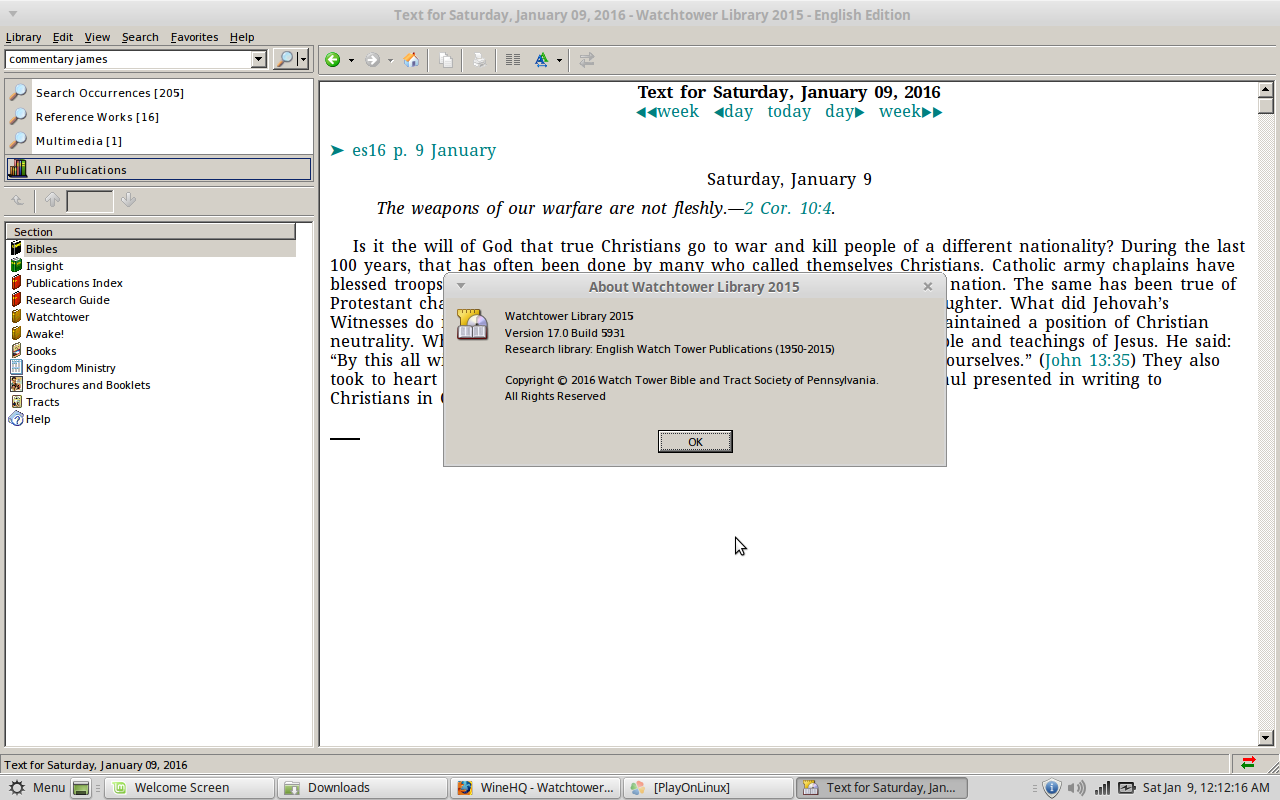
Task: Click the volume icon in system tray
Action: click(x=1077, y=788)
